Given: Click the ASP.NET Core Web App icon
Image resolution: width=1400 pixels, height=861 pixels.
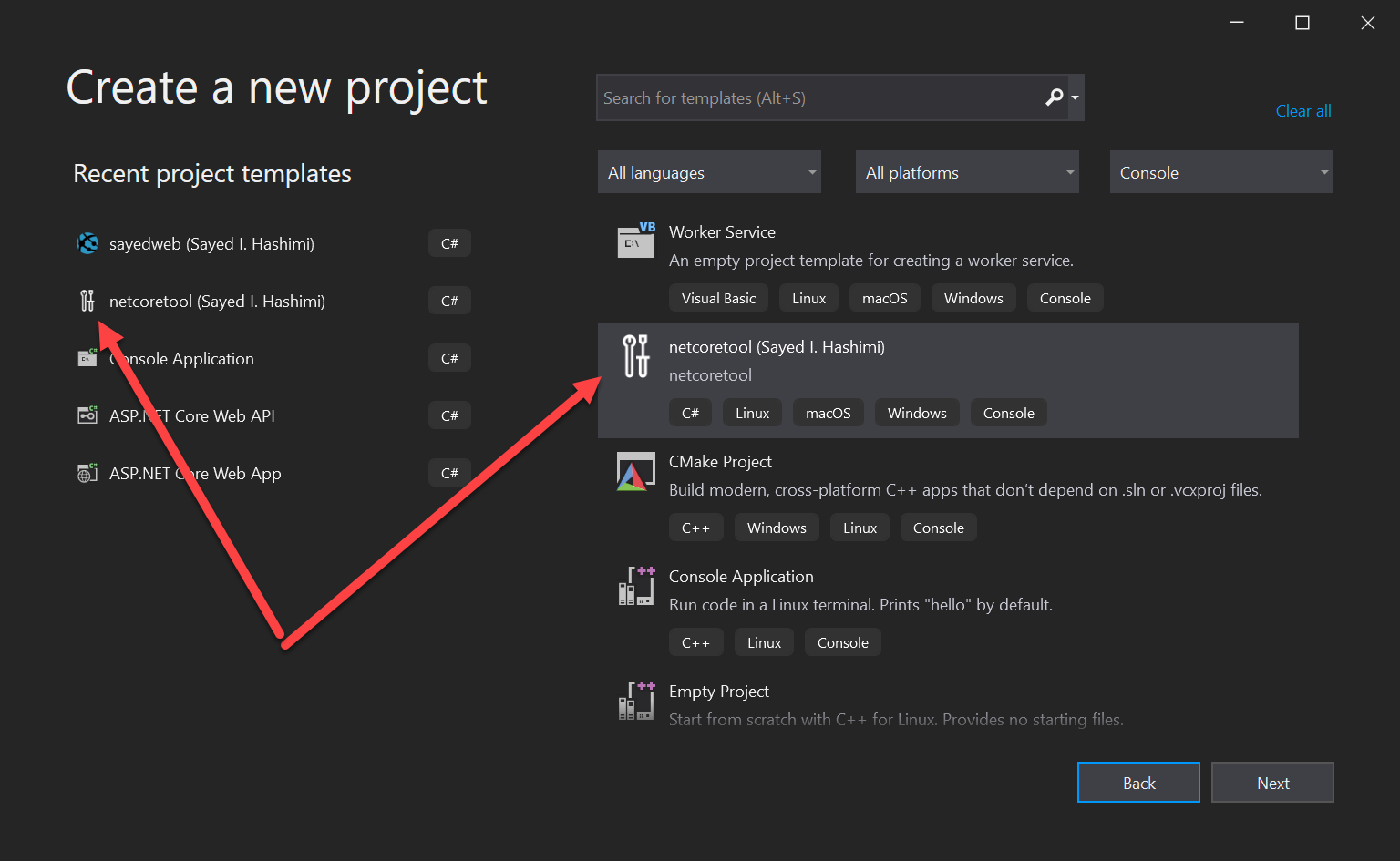Looking at the screenshot, I should [x=87, y=473].
